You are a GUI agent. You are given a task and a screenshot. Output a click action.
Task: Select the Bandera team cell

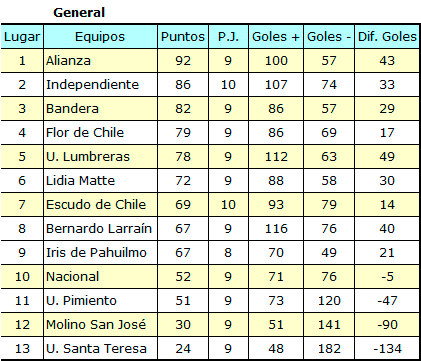pos(100,109)
